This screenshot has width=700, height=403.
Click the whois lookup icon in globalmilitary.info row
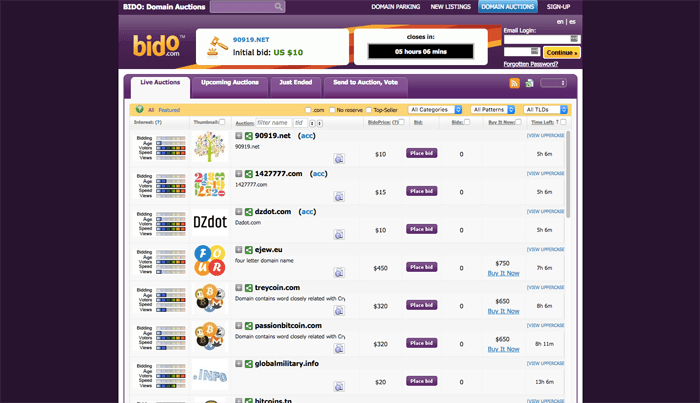(339, 386)
